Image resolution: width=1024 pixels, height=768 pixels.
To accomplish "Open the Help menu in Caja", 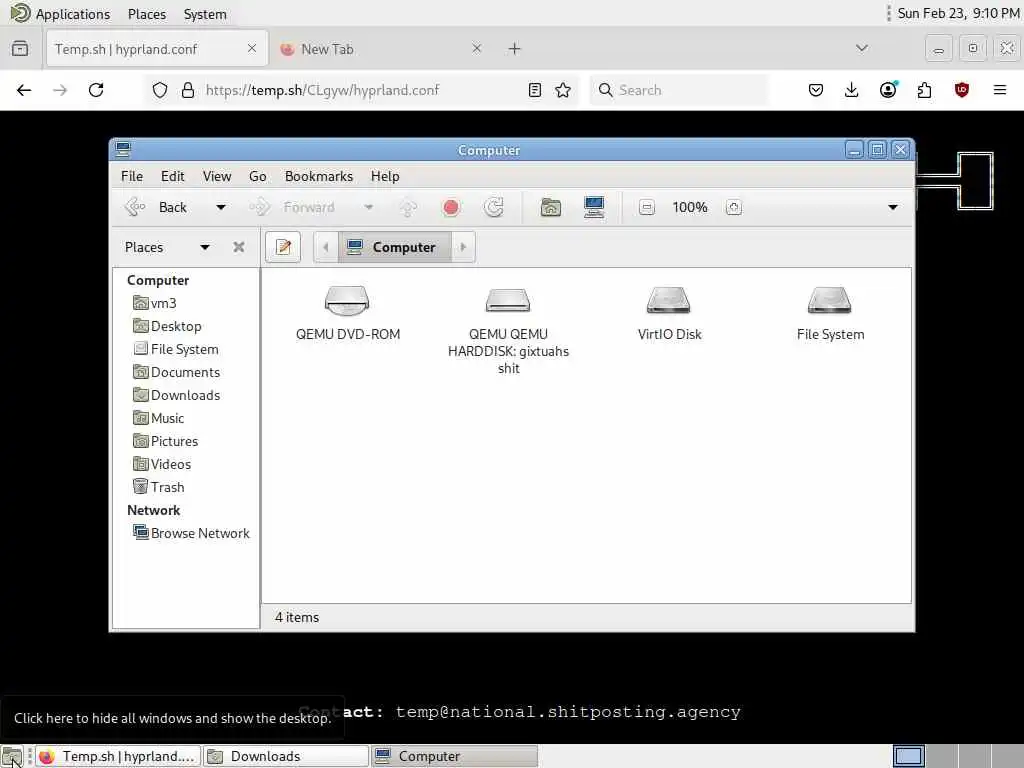I will (385, 176).
